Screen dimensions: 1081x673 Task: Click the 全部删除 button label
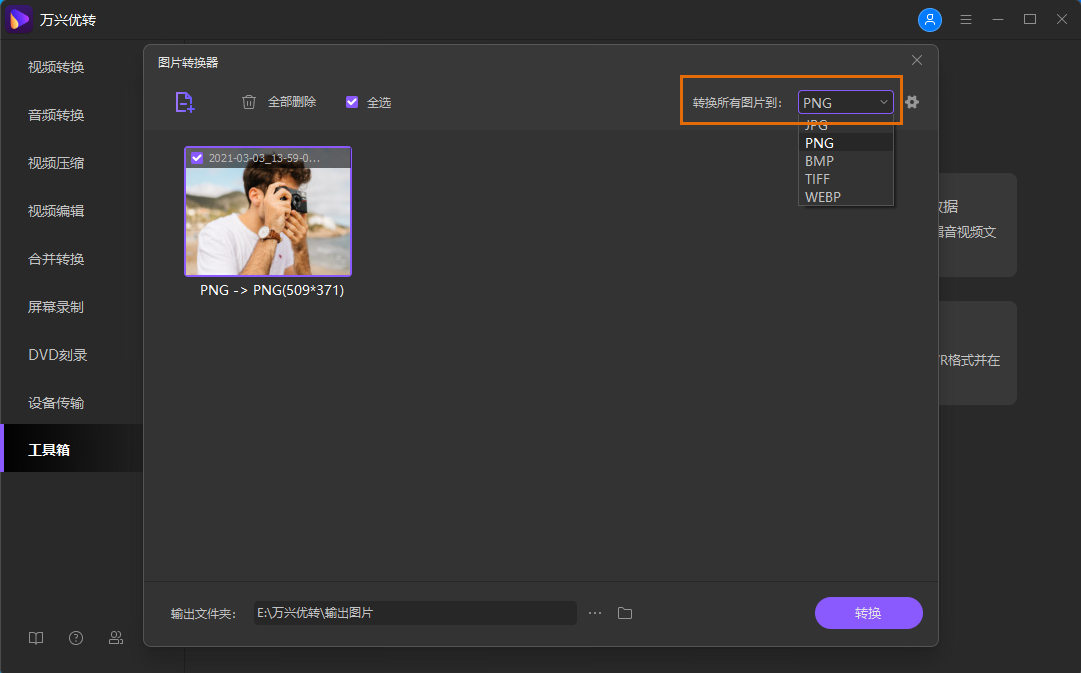click(292, 102)
